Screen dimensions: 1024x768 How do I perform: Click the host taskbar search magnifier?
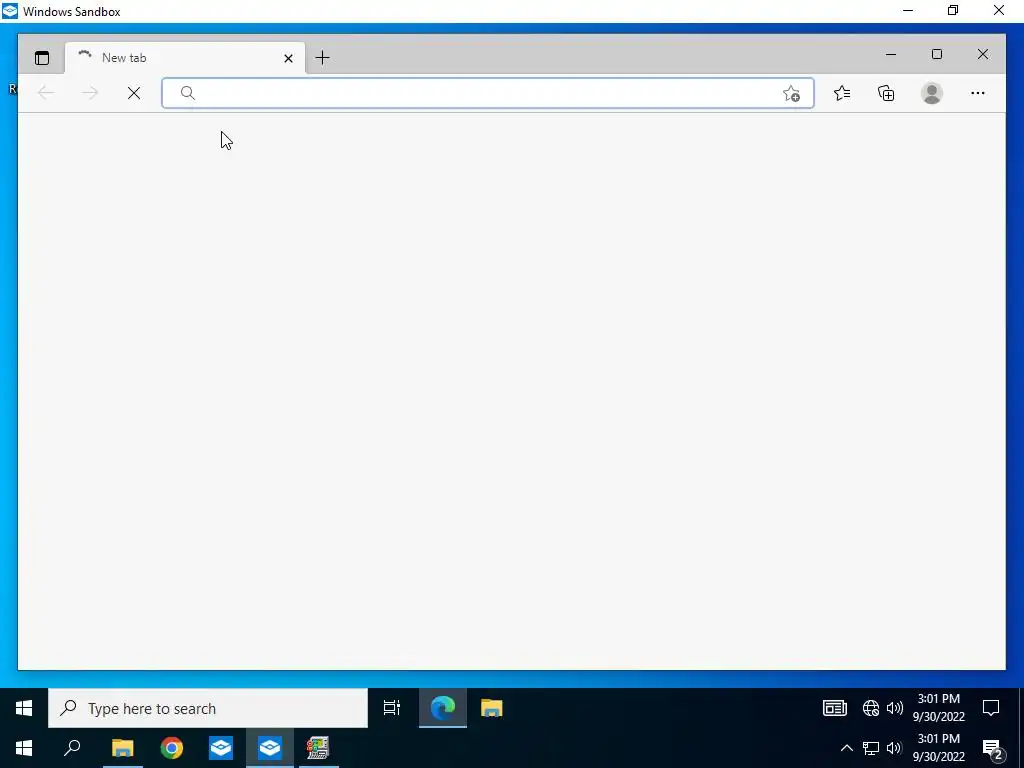[72, 748]
